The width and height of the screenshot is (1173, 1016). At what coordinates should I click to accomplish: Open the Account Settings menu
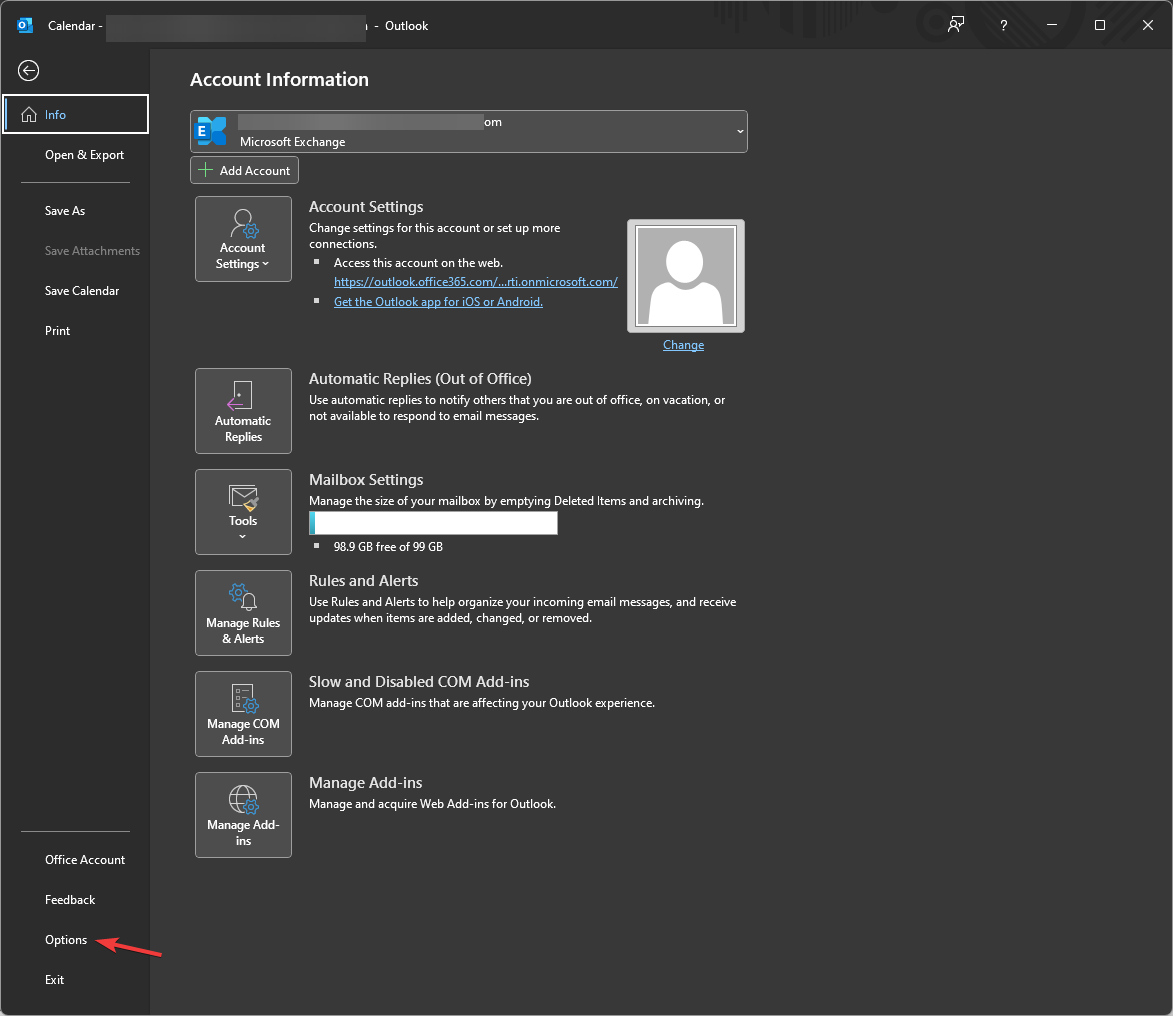pos(243,239)
